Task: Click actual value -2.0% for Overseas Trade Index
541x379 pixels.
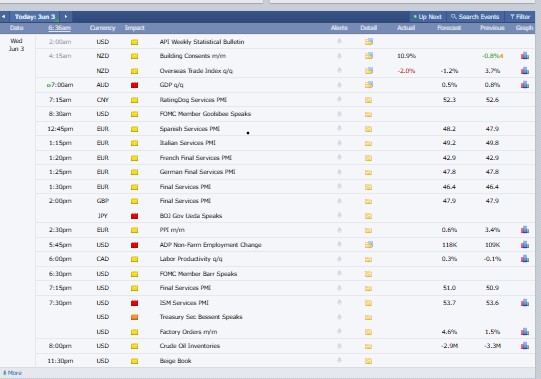Action: pyautogui.click(x=406, y=71)
